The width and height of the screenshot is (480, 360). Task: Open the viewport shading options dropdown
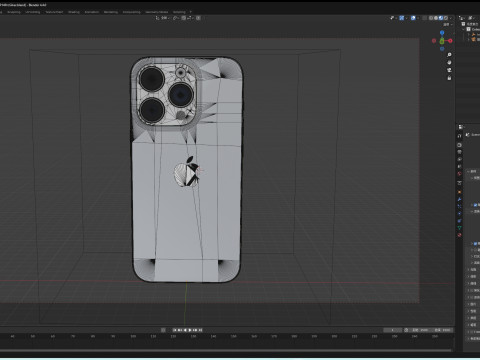[451, 18]
